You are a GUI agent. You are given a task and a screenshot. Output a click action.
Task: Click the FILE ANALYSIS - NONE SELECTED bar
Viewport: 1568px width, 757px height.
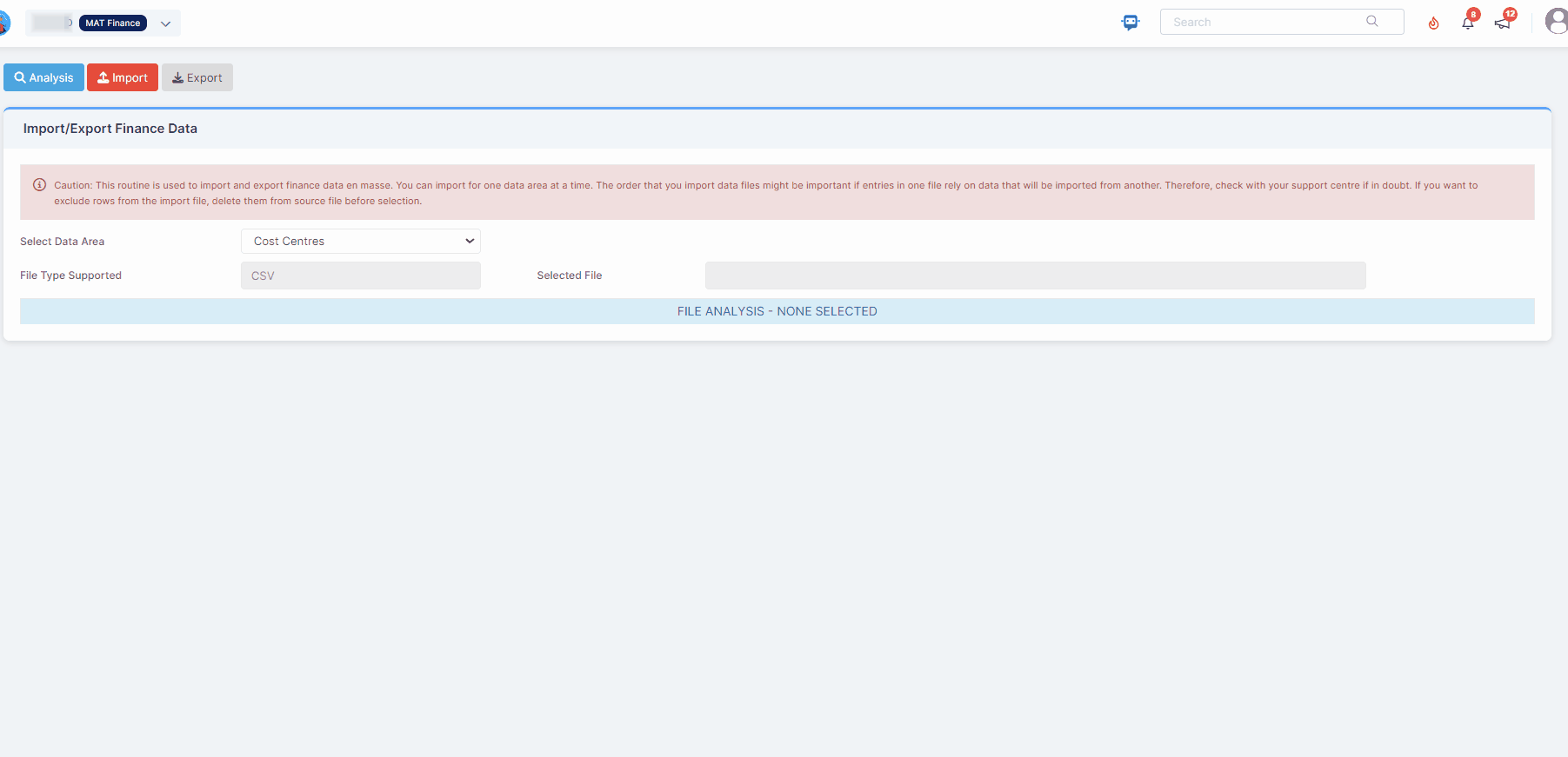[777, 311]
